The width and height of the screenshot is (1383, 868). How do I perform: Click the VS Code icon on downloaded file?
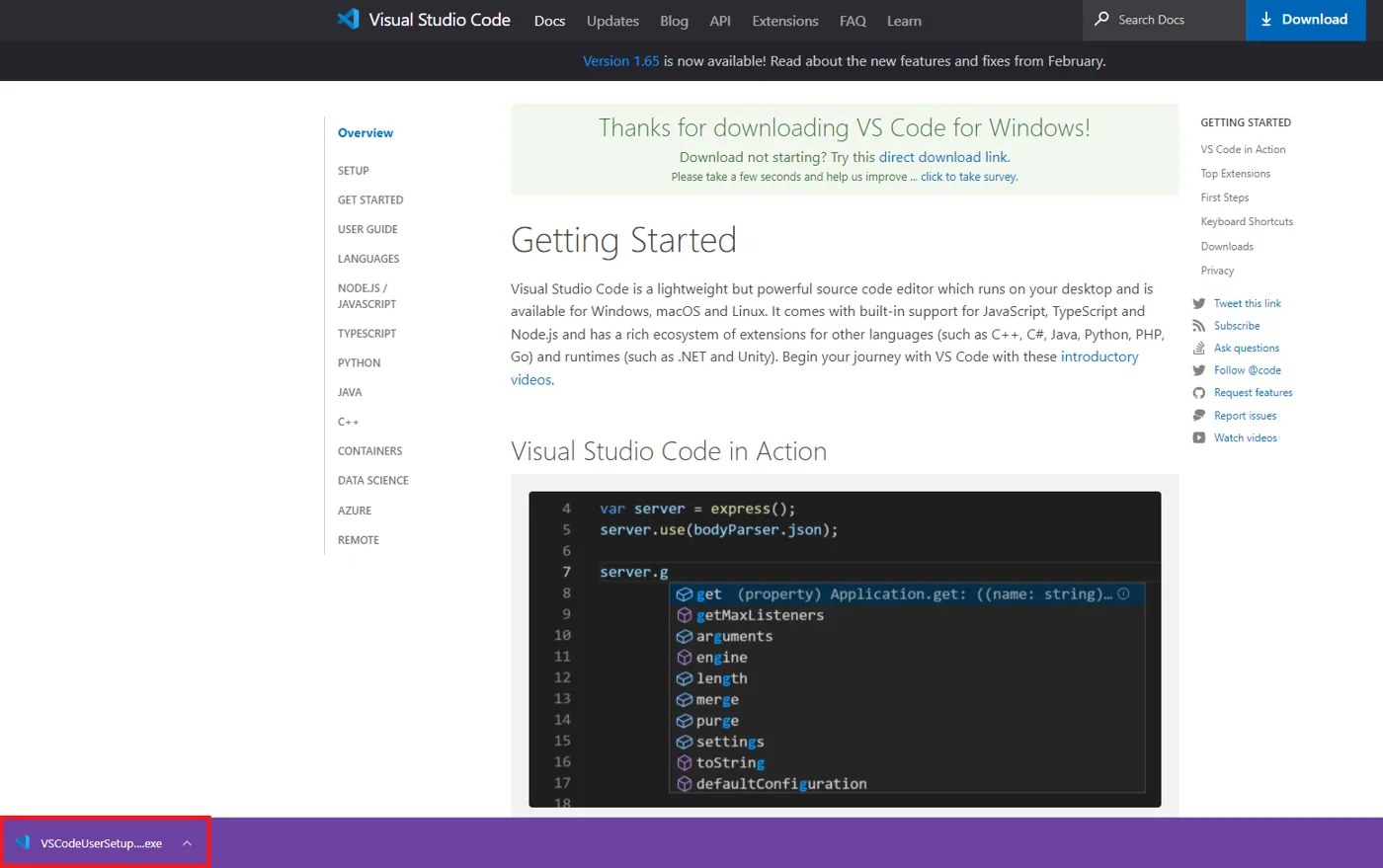(23, 843)
